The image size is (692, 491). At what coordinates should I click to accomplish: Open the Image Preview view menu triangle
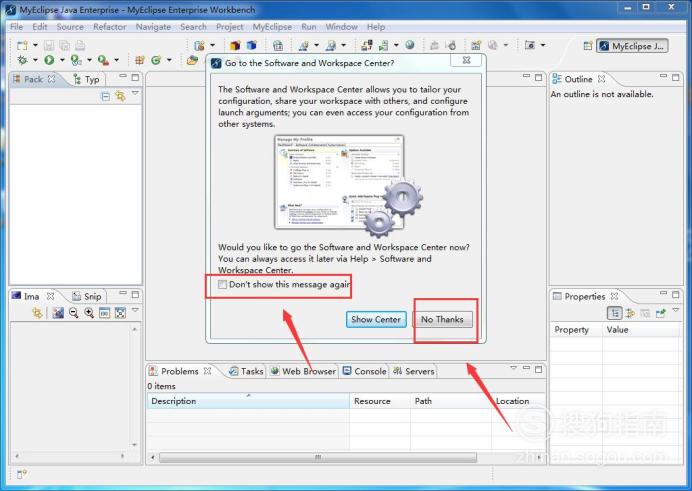pos(135,310)
